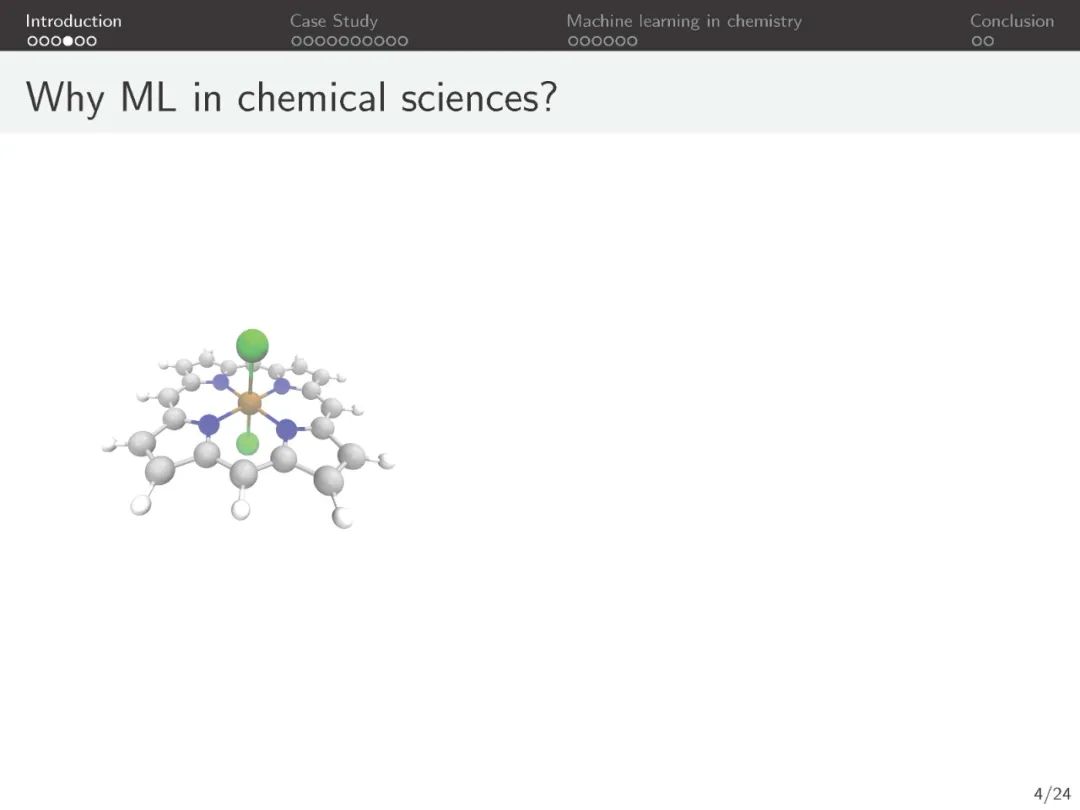Select last dot under Machine learning in chemistry
This screenshot has width=1080, height=810.
632,41
